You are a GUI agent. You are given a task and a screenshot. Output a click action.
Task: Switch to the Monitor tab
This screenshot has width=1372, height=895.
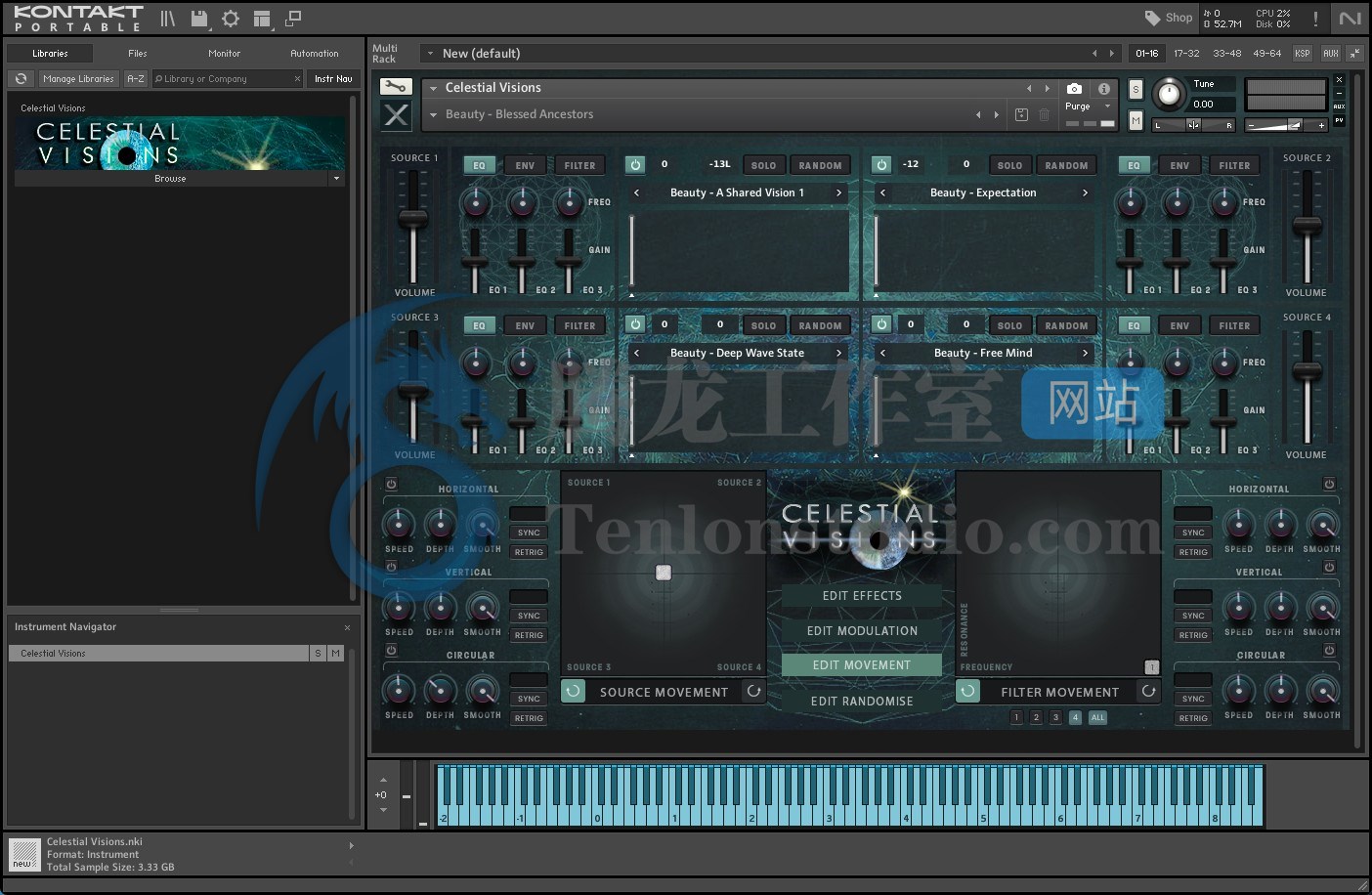[224, 53]
